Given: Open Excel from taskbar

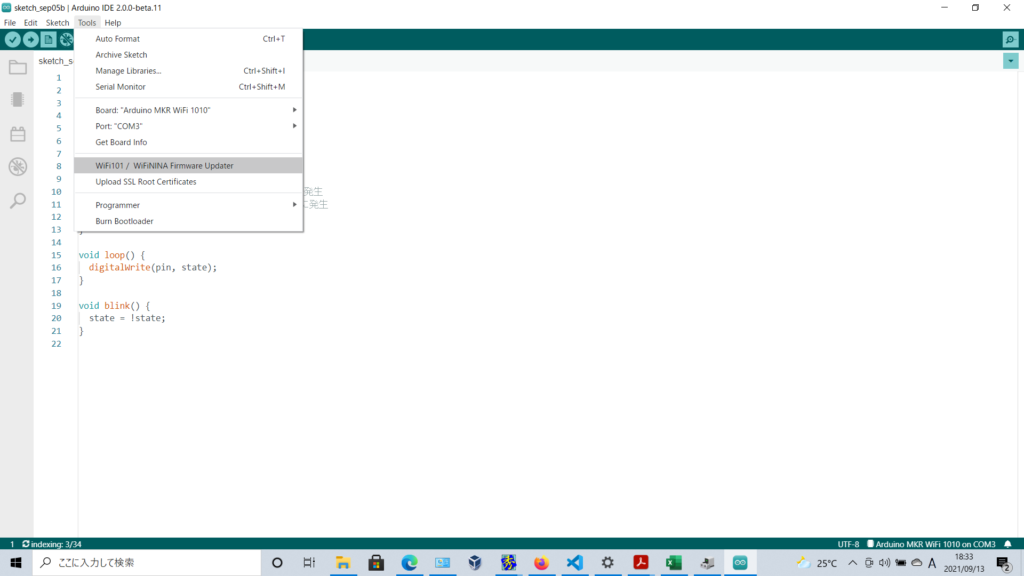Looking at the screenshot, I should point(674,562).
